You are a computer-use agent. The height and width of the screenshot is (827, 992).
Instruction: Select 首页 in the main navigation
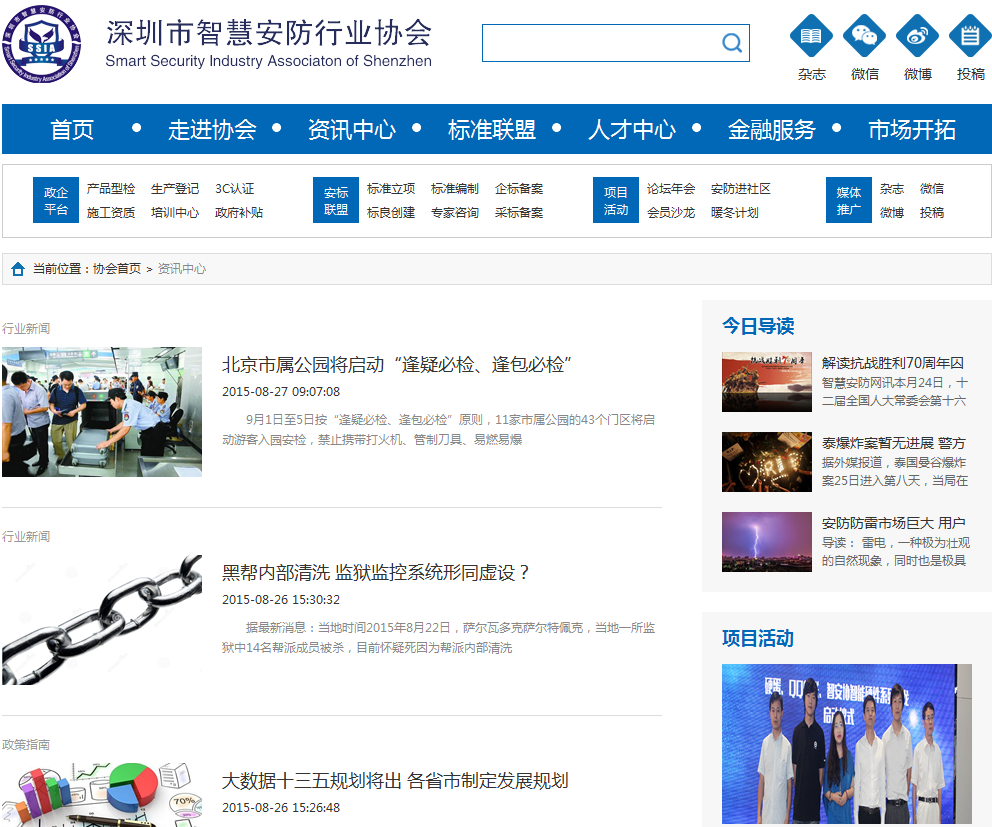click(x=72, y=130)
